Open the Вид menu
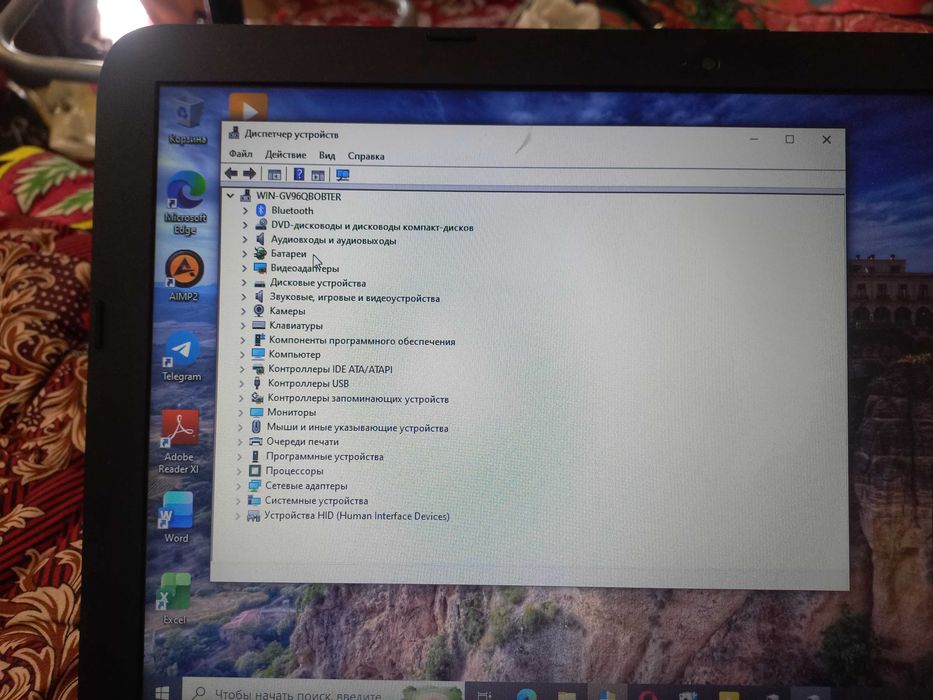Image resolution: width=933 pixels, height=700 pixels. pos(327,155)
